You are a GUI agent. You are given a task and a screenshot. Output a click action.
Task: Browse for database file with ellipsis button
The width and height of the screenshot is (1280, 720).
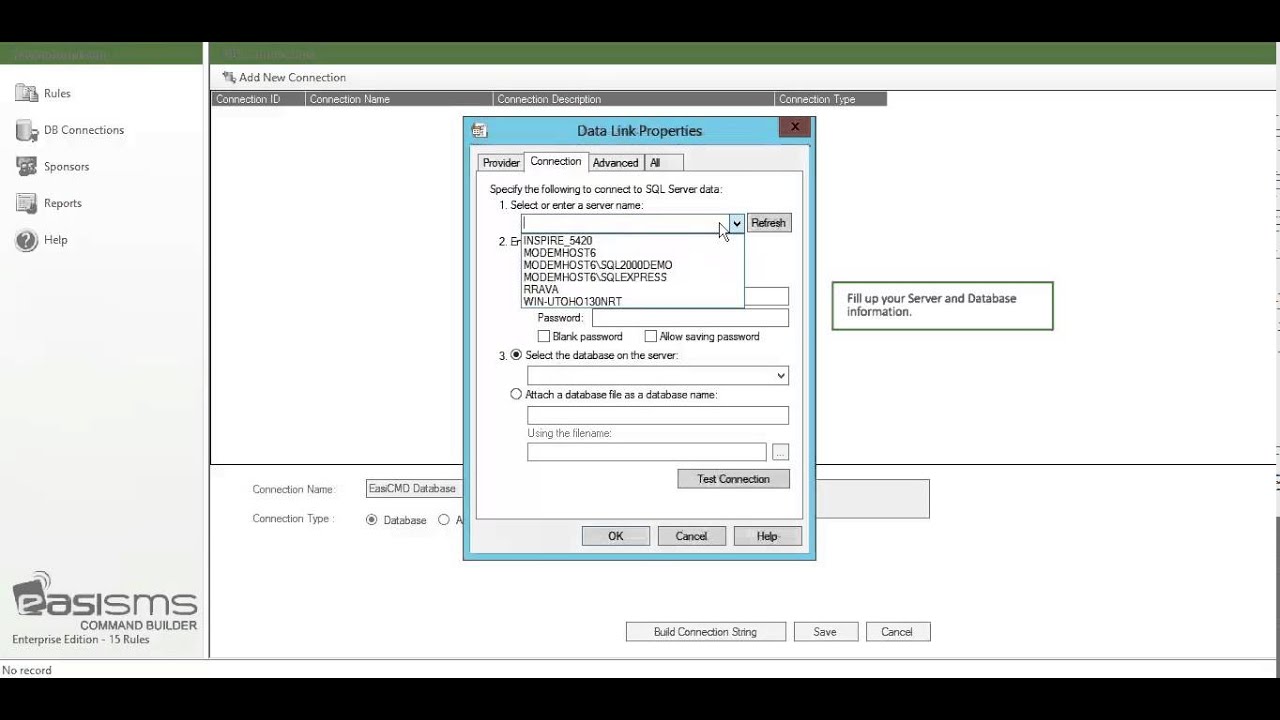(x=780, y=453)
